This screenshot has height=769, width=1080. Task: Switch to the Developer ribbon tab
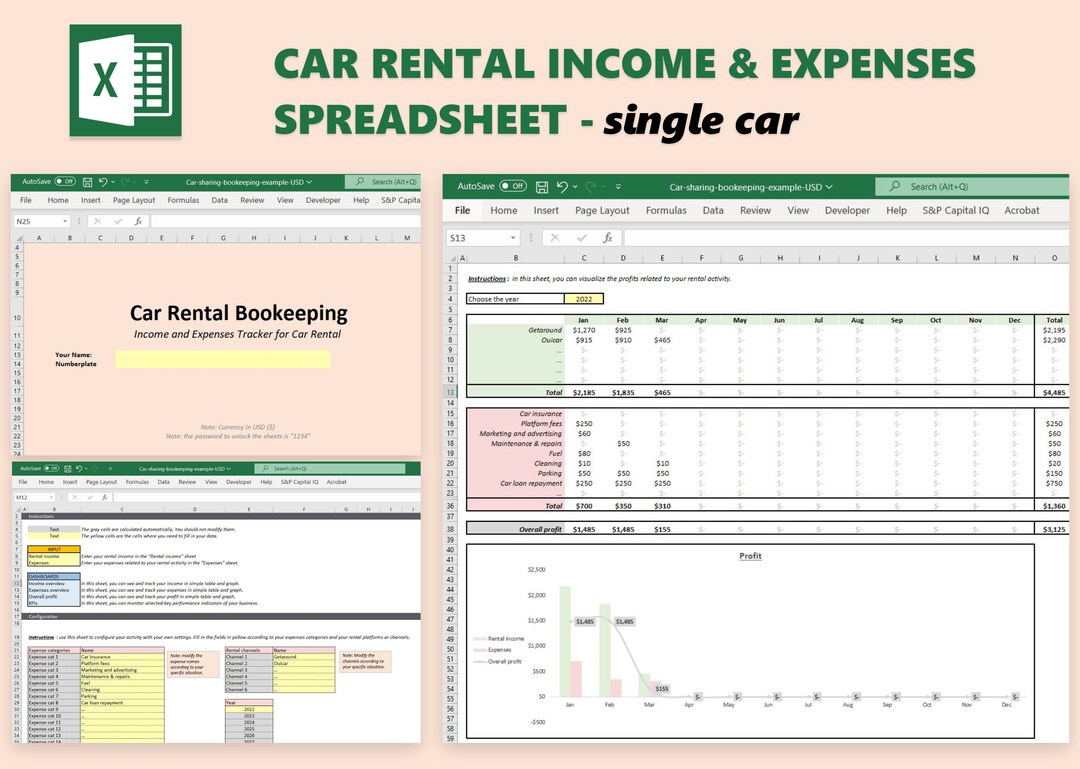pyautogui.click(x=847, y=210)
